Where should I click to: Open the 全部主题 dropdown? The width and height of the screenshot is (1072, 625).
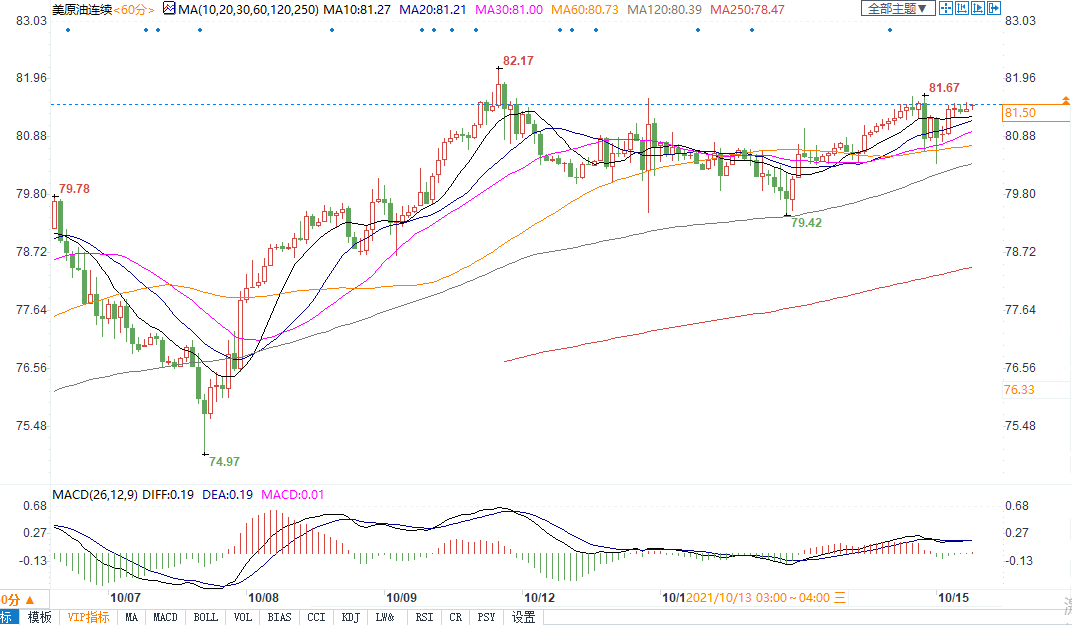(896, 8)
